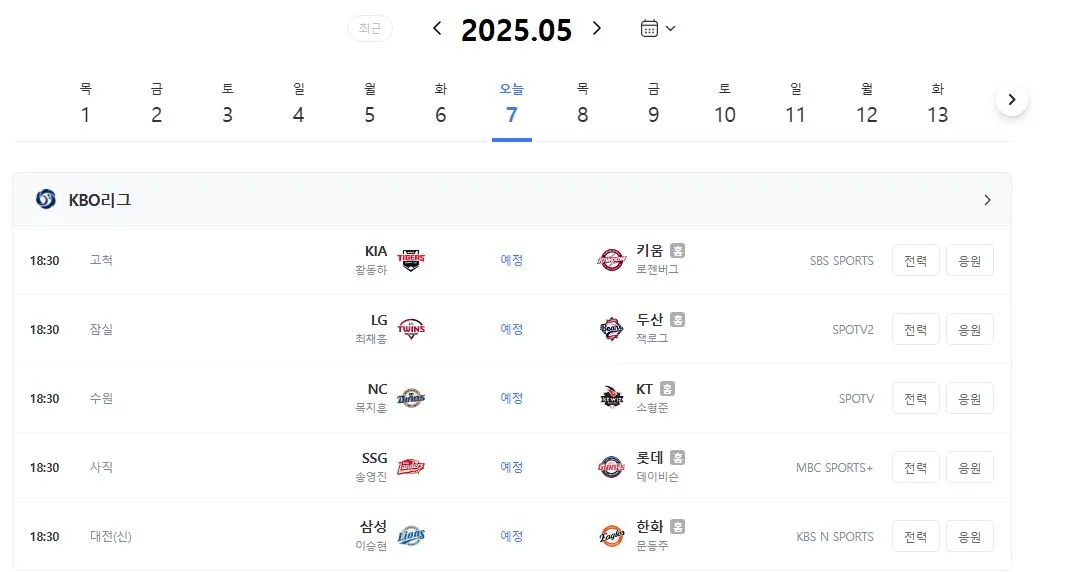Click the Doosan Bears team logo

611,329
